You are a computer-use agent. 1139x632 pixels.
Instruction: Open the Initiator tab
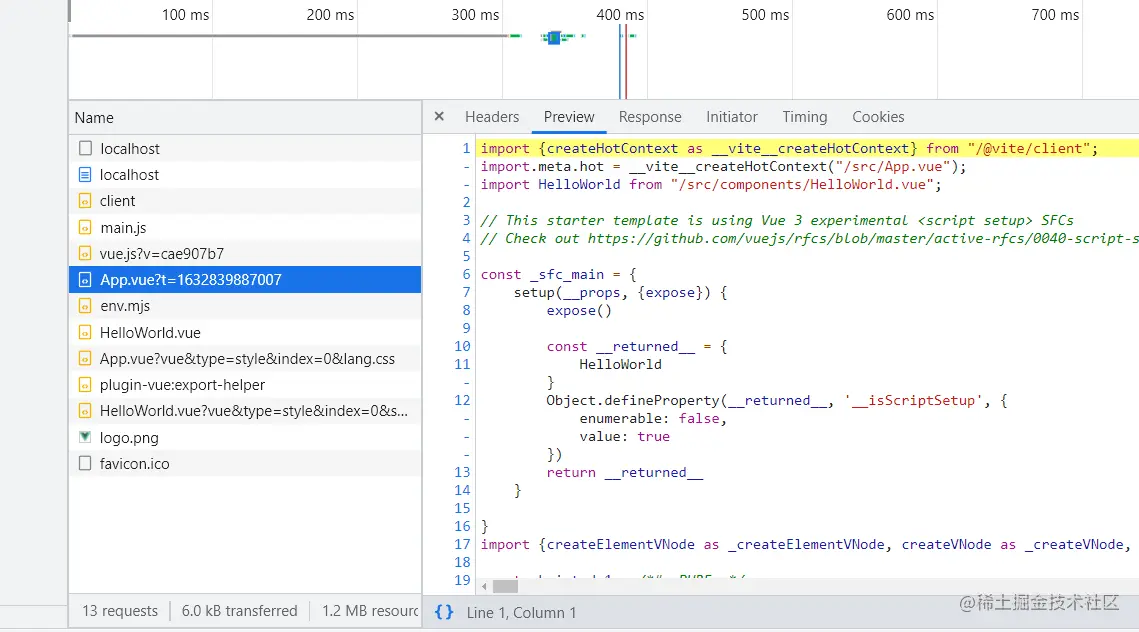[731, 117]
